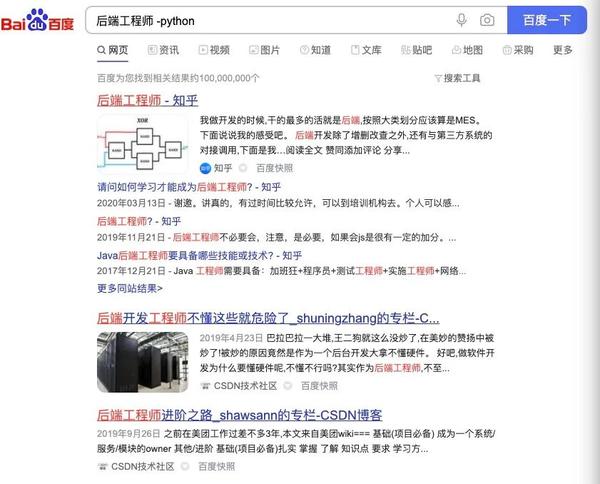Open the flowchart diagram thumbnail
600x484 pixels.
click(x=143, y=144)
